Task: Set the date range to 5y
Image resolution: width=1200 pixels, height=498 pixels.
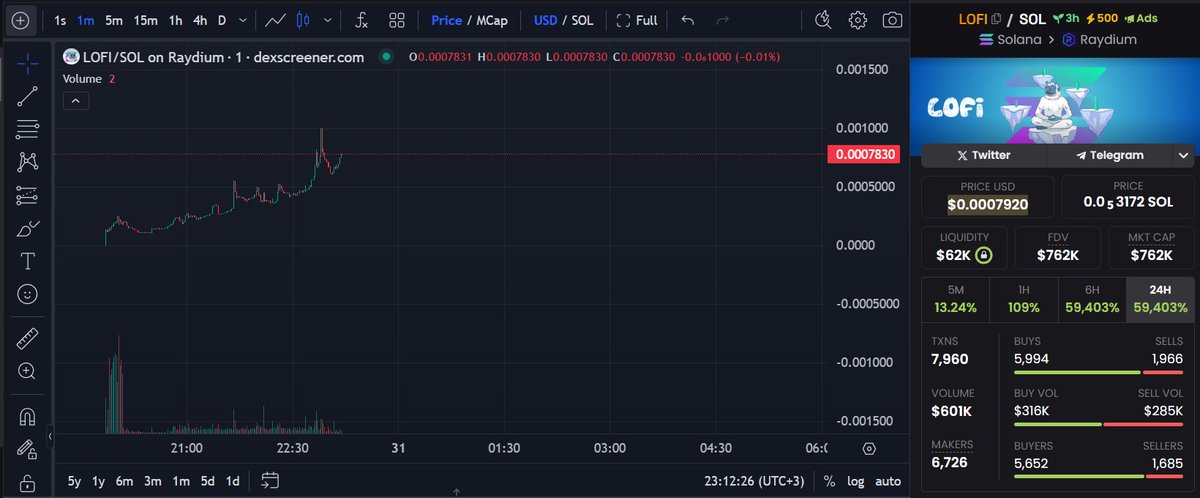Action: [x=74, y=481]
